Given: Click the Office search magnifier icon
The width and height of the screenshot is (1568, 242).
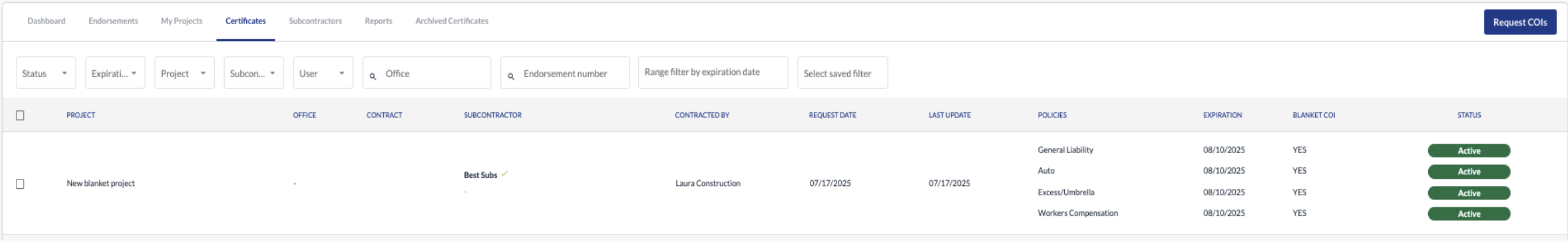Looking at the screenshot, I should pyautogui.click(x=373, y=77).
